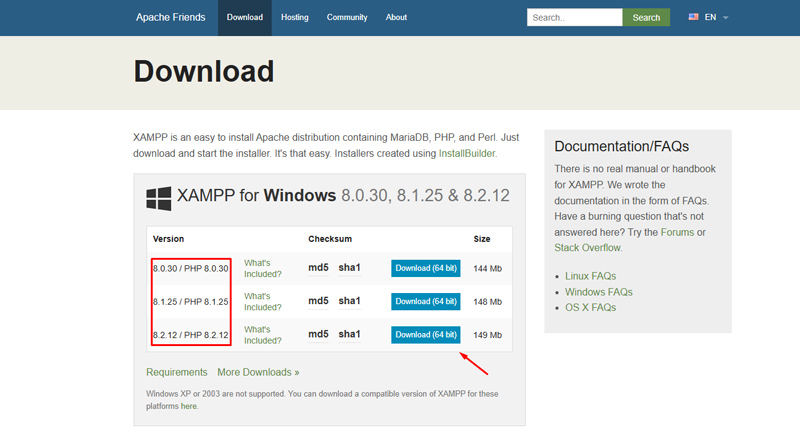Open the Requirements link
The width and height of the screenshot is (800, 432).
coord(177,372)
